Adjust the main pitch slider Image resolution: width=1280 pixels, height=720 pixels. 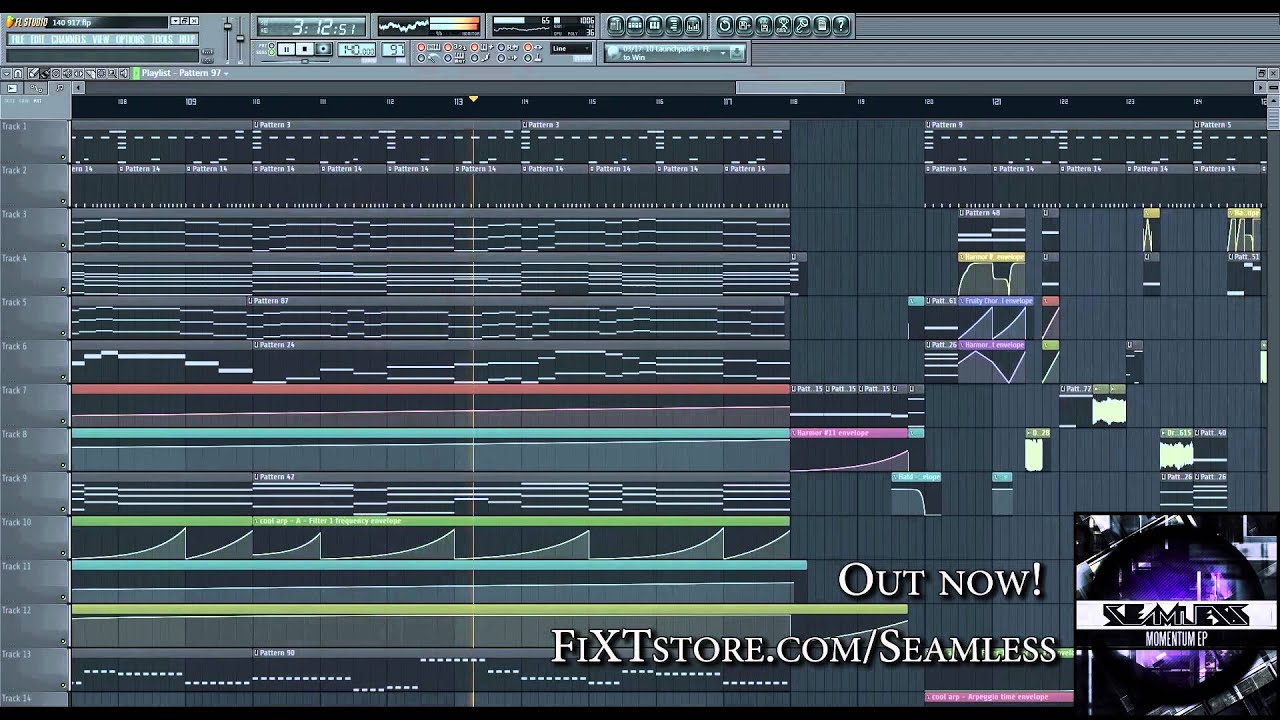240,40
